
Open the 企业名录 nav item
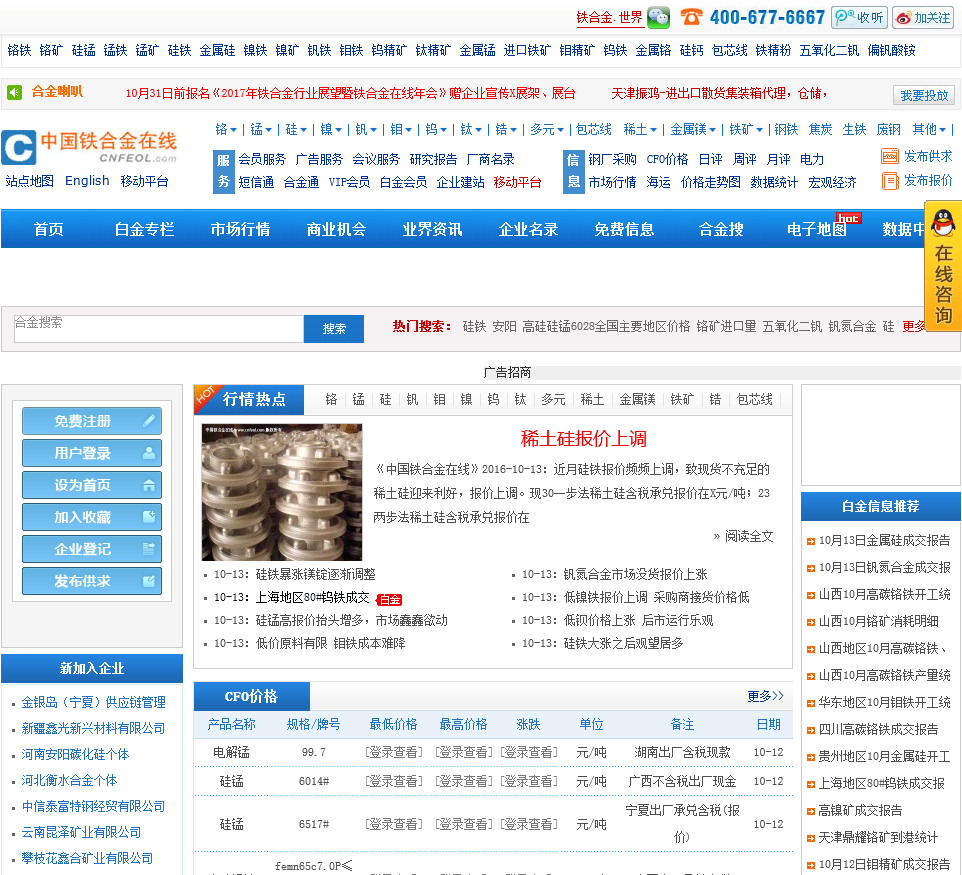528,229
